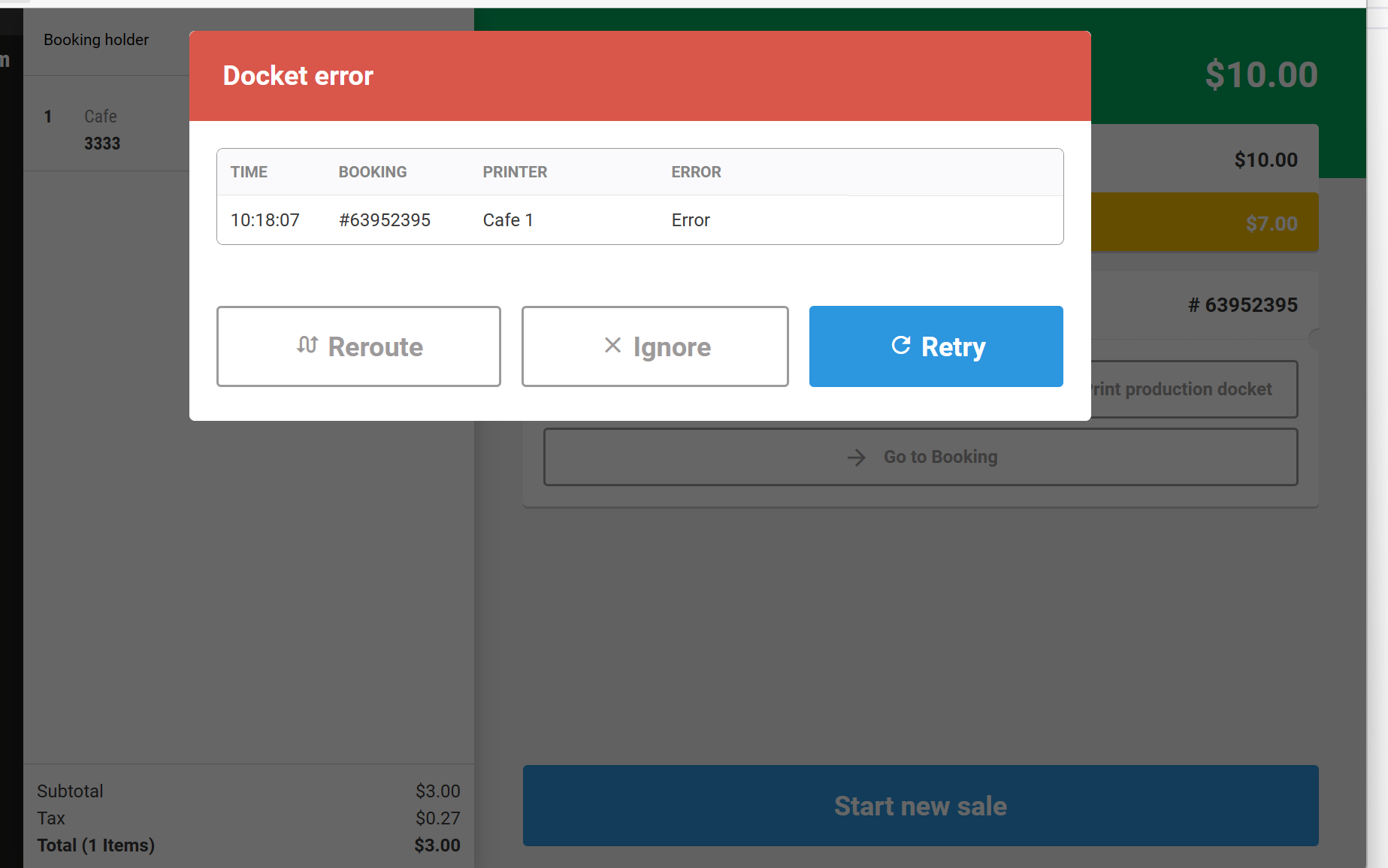
Task: Click the ERROR column header
Action: pyautogui.click(x=696, y=172)
